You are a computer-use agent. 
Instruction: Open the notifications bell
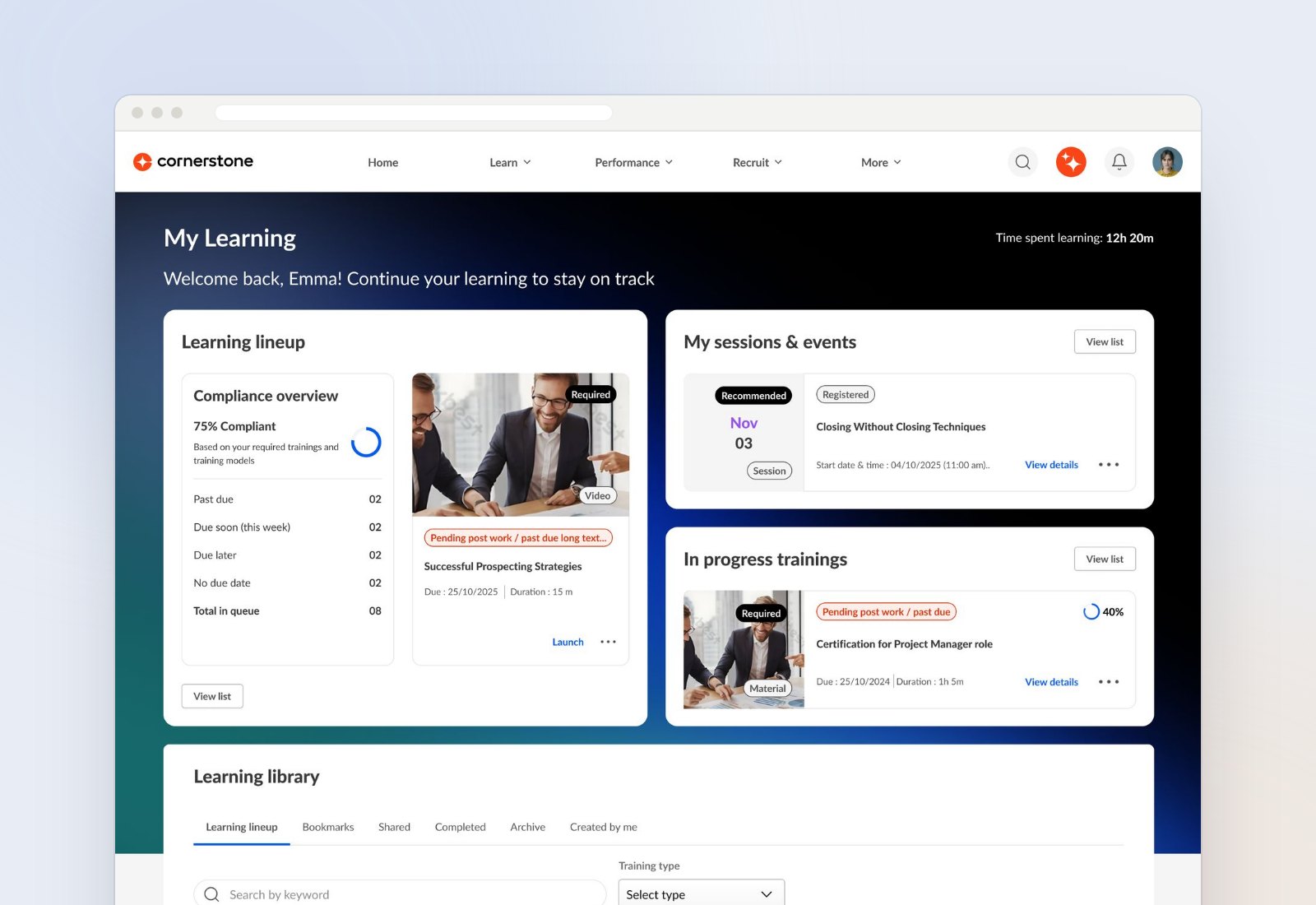(x=1119, y=162)
